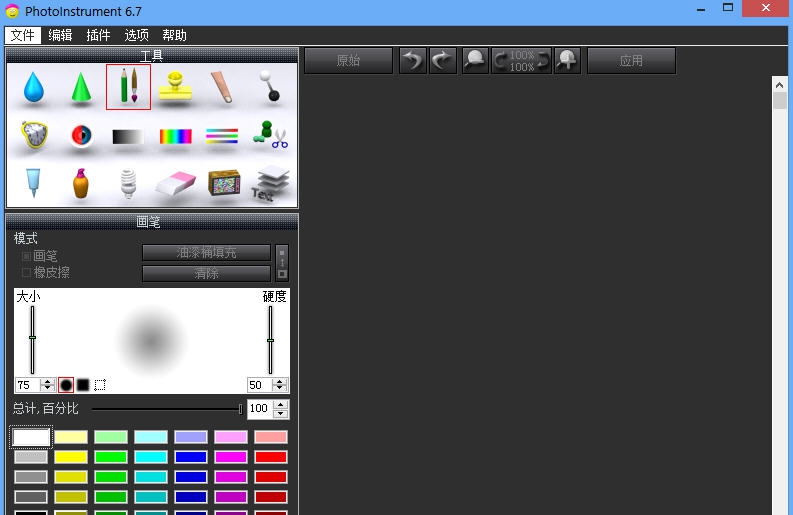The height and width of the screenshot is (515, 793).
Task: Select the pink eraser tool
Action: 175,183
